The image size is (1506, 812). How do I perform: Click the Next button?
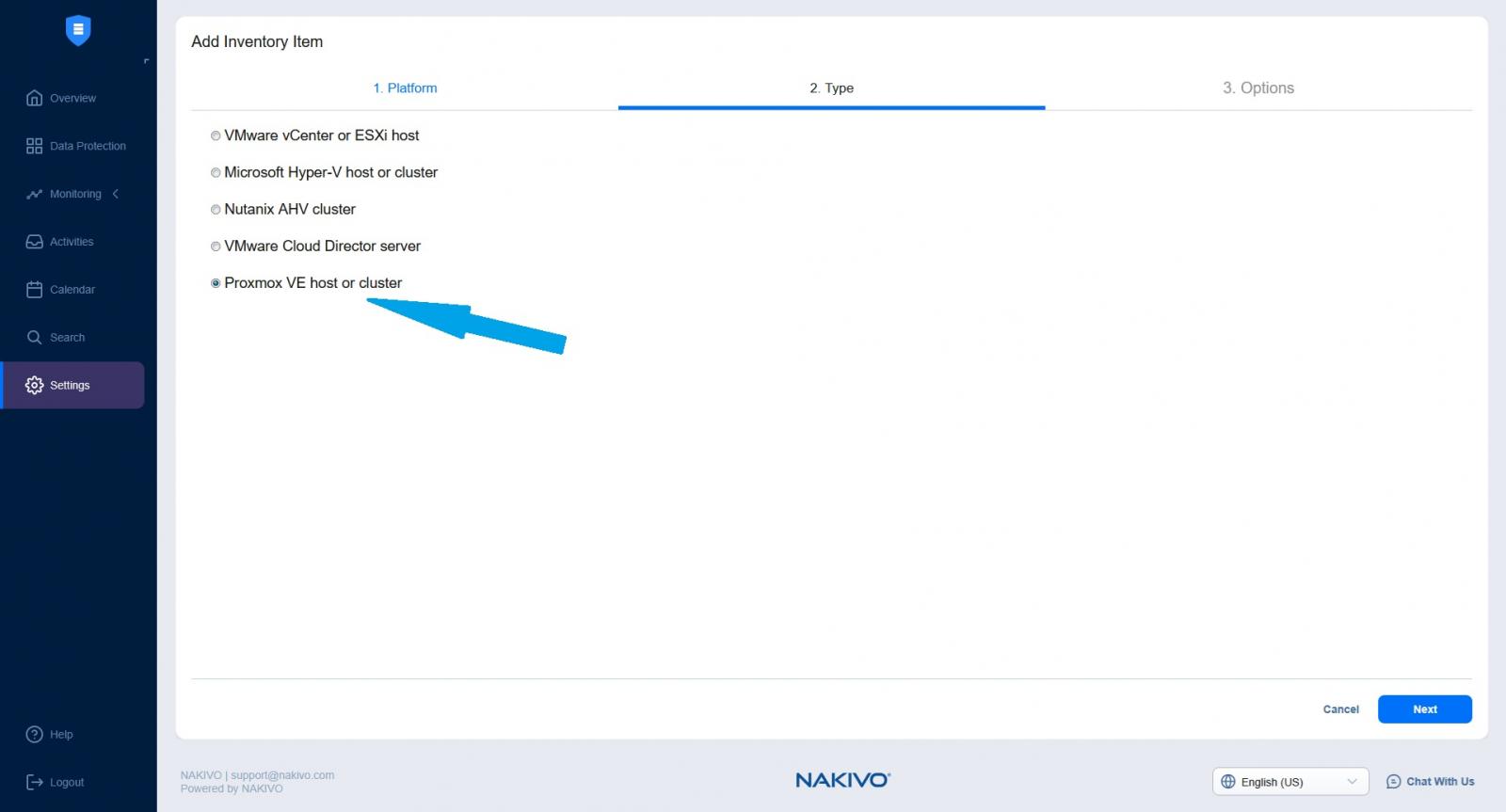tap(1425, 709)
